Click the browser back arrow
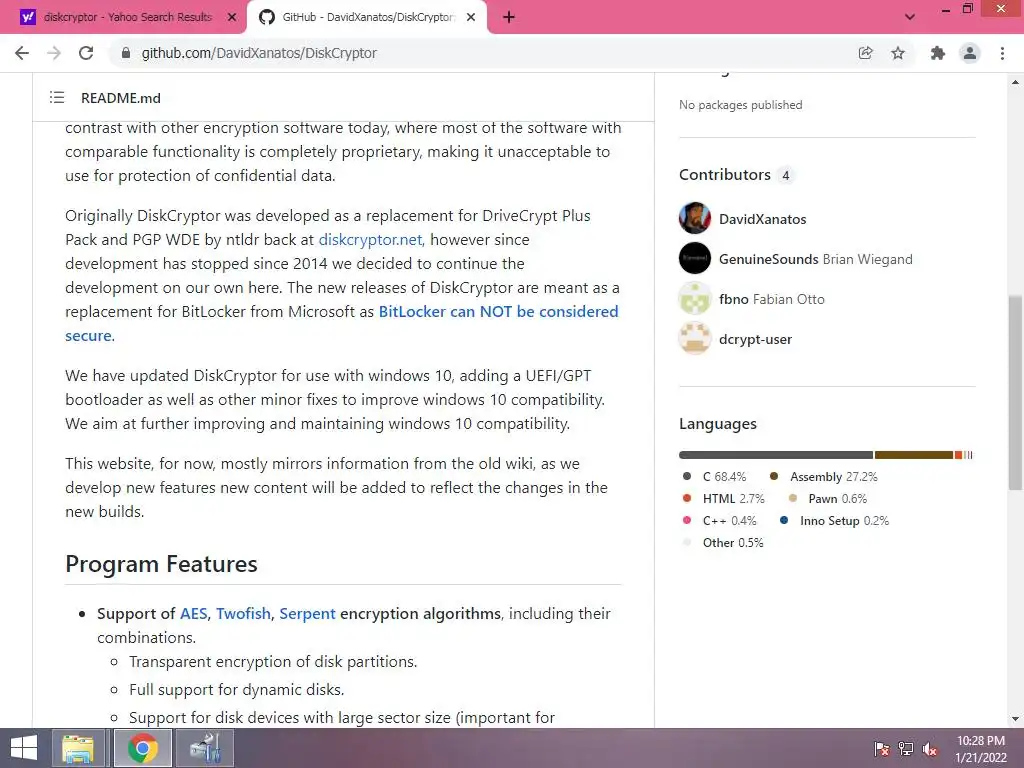This screenshot has height=768, width=1024. tap(22, 53)
